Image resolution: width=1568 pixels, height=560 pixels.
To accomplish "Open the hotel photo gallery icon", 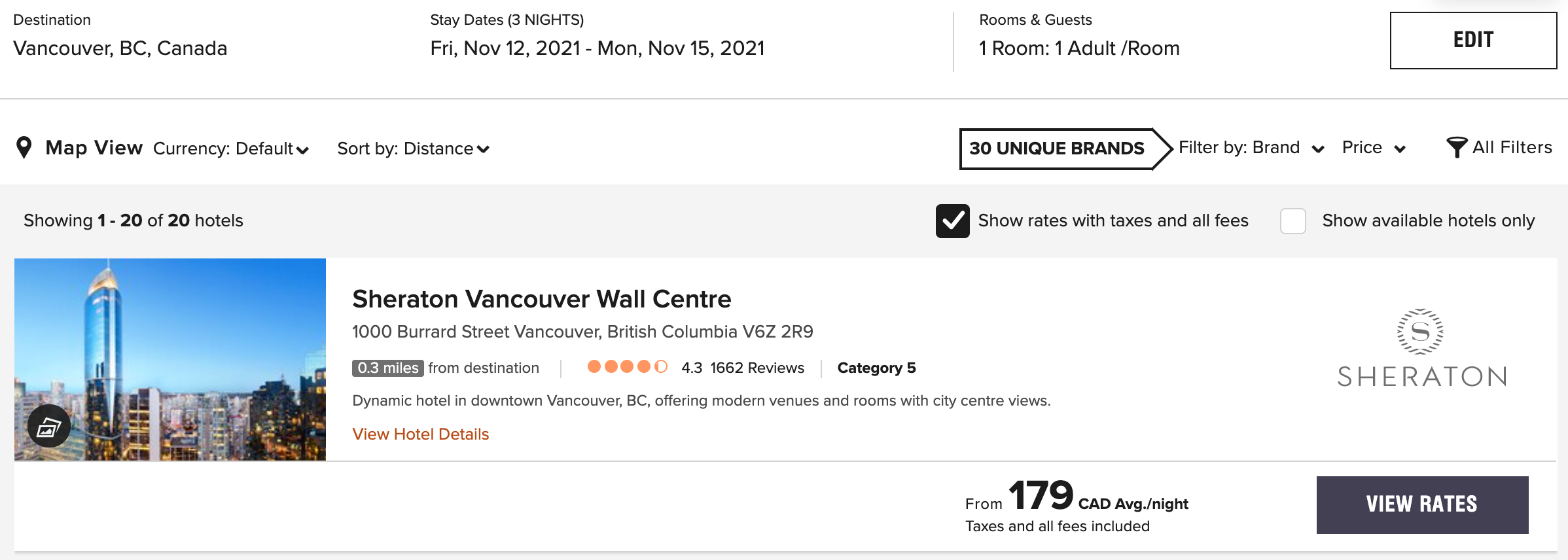I will (49, 427).
